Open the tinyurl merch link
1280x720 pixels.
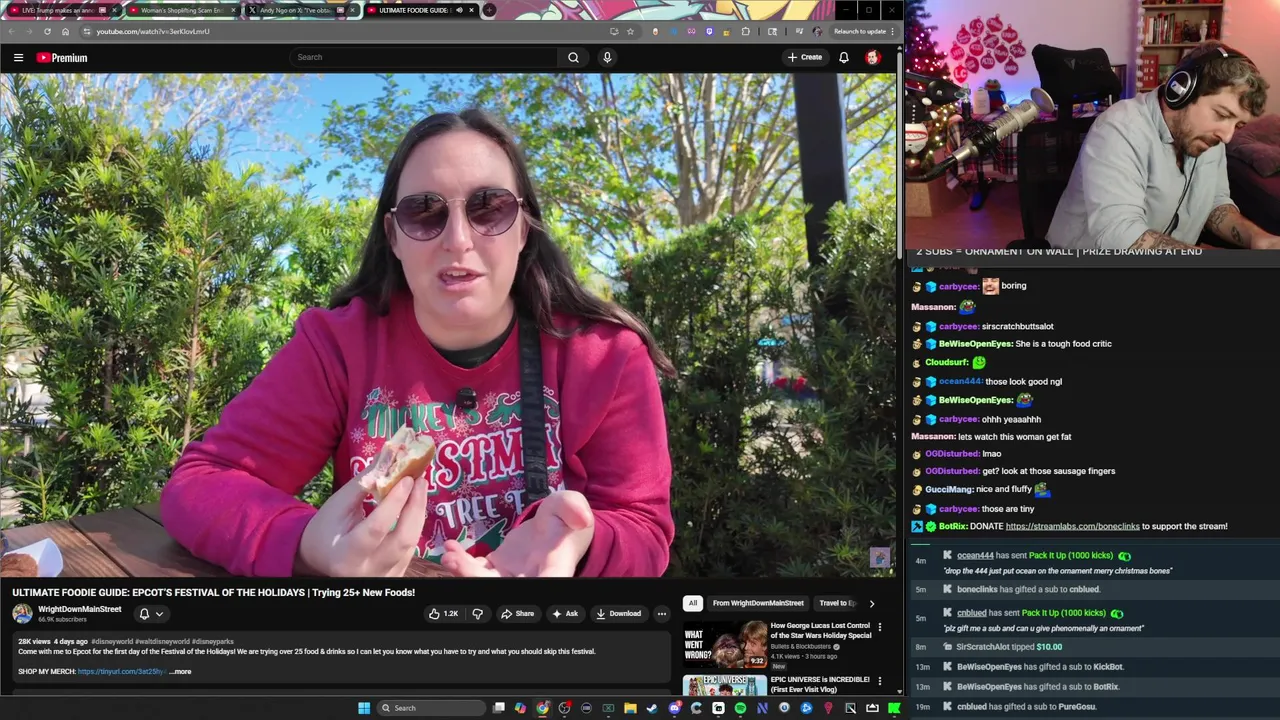121,672
